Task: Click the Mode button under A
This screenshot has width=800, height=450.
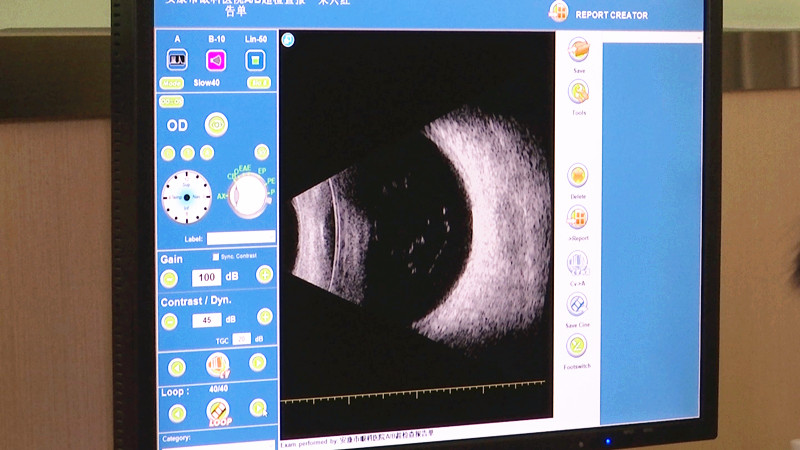Action: click(174, 83)
